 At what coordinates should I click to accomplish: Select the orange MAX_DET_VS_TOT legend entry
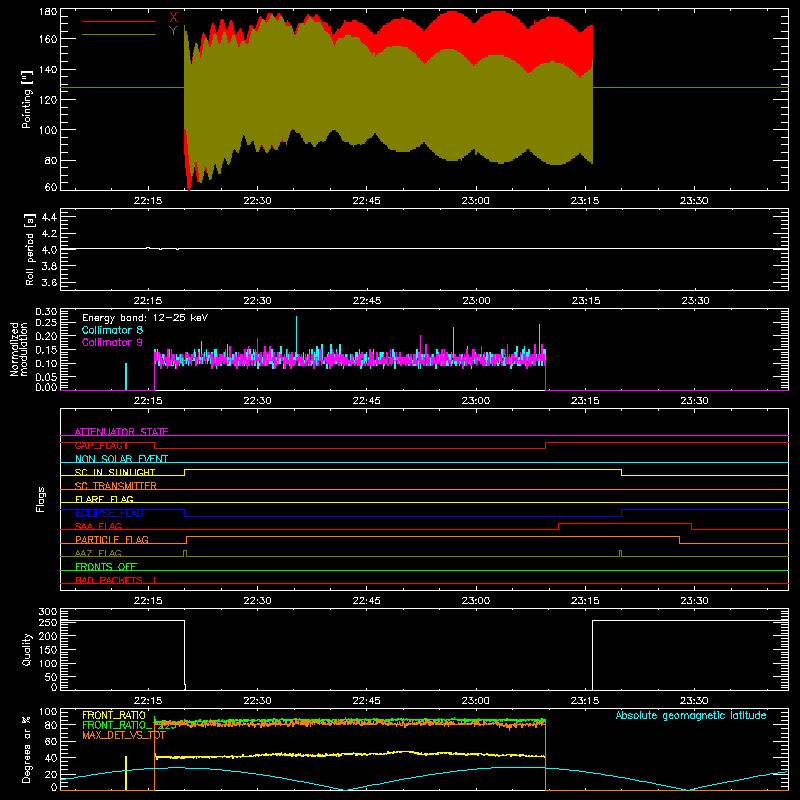coord(123,735)
